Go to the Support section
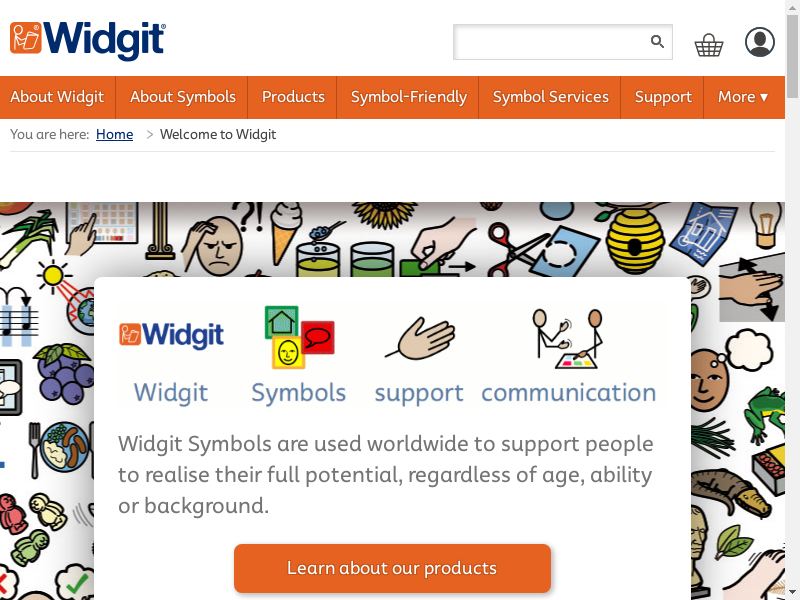 click(662, 97)
